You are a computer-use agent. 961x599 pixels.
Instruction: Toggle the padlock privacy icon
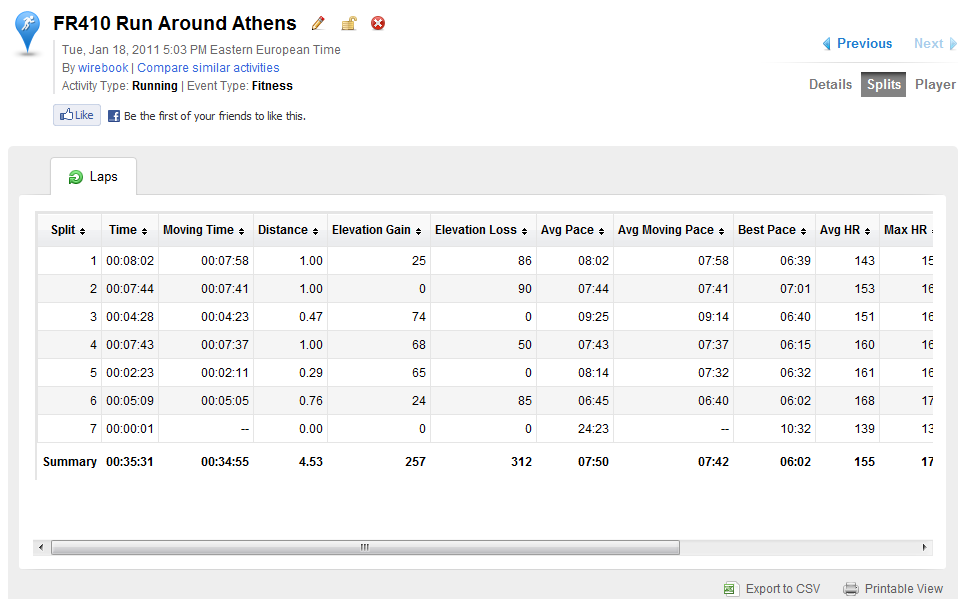pyautogui.click(x=349, y=23)
